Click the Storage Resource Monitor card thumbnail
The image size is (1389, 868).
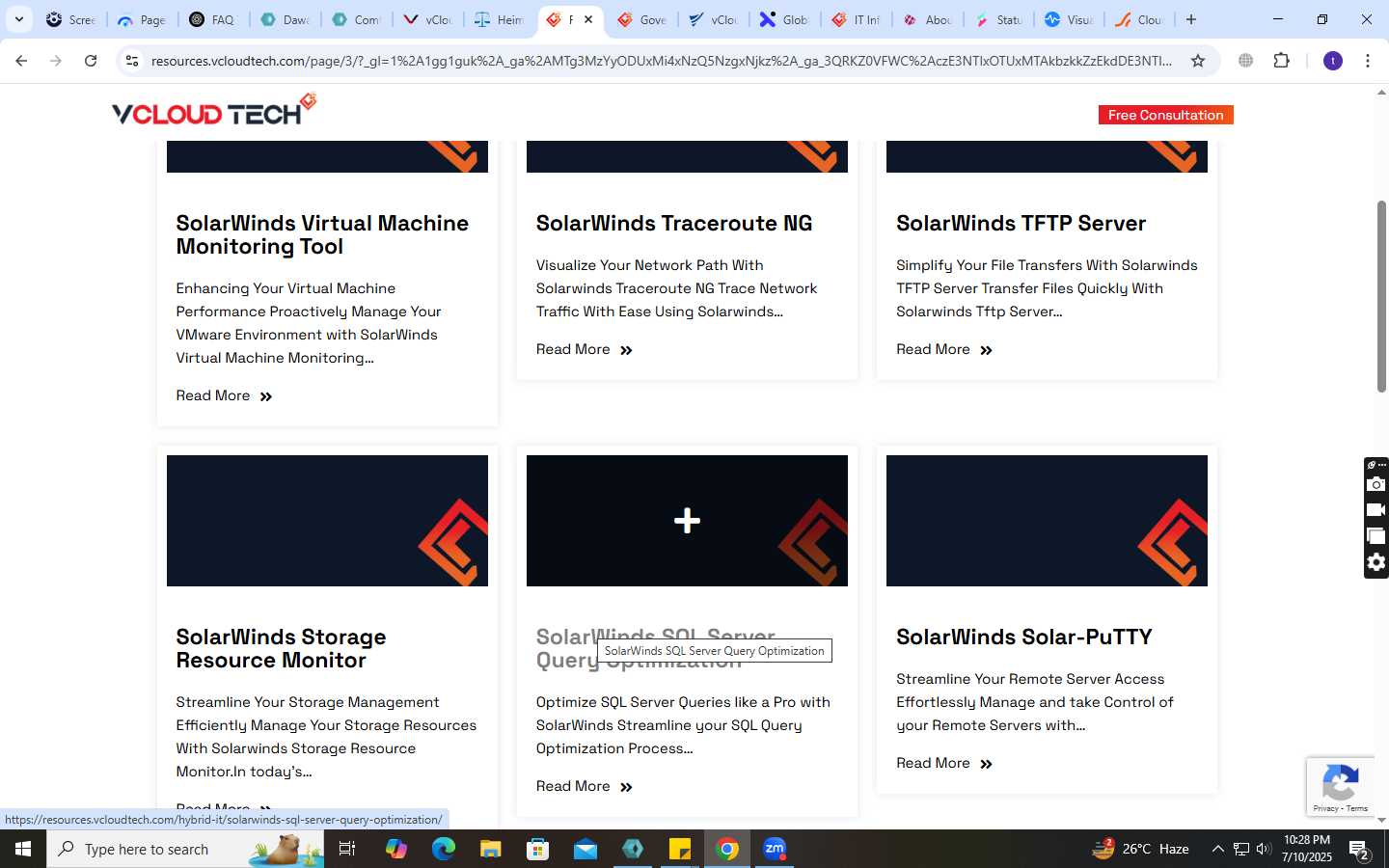[327, 521]
